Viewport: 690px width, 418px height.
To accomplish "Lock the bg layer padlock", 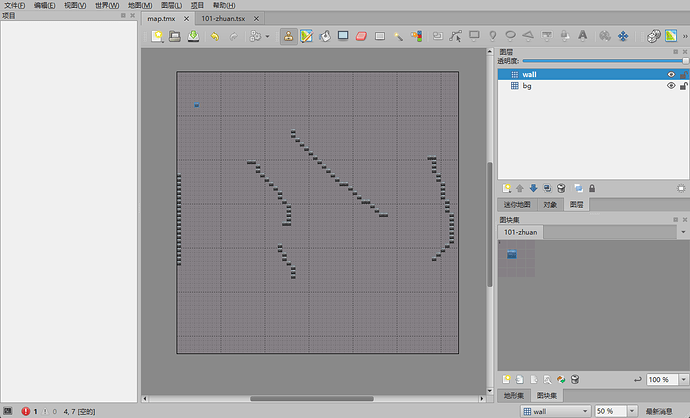I will [x=683, y=86].
